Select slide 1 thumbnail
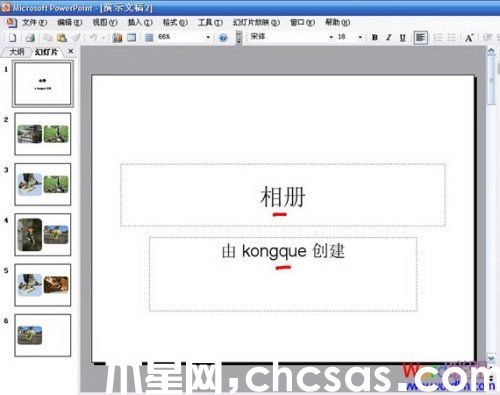The height and width of the screenshot is (395, 500). click(43, 84)
